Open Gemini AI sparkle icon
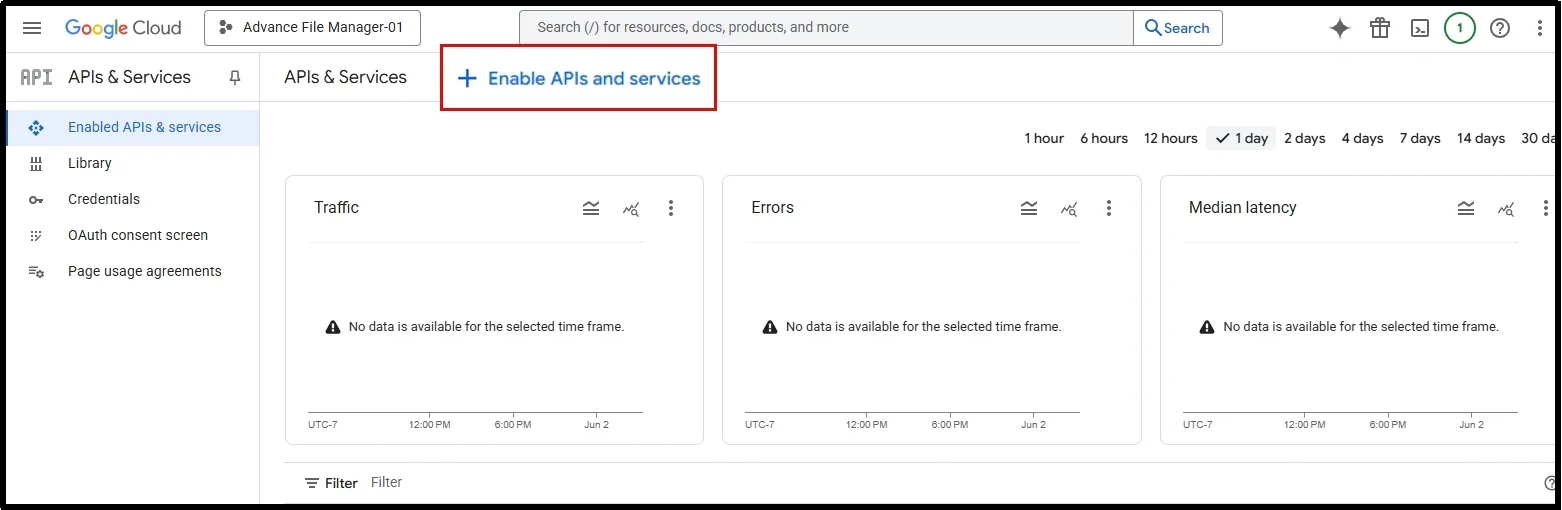 [1340, 28]
